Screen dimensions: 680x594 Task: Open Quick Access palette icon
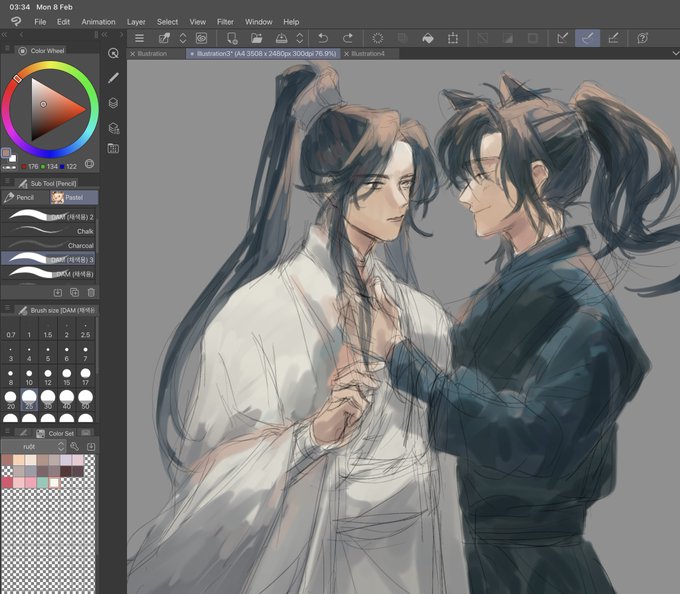click(113, 53)
